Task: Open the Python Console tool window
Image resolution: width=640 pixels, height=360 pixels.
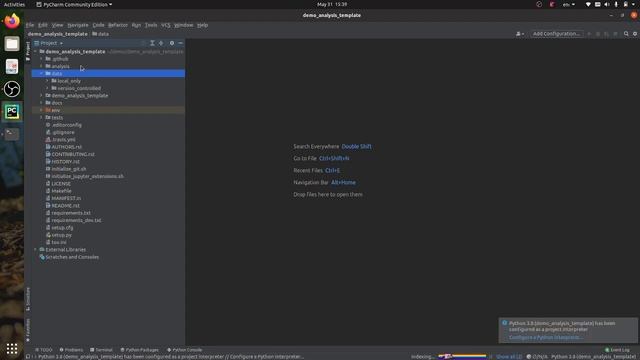Action: 184,350
